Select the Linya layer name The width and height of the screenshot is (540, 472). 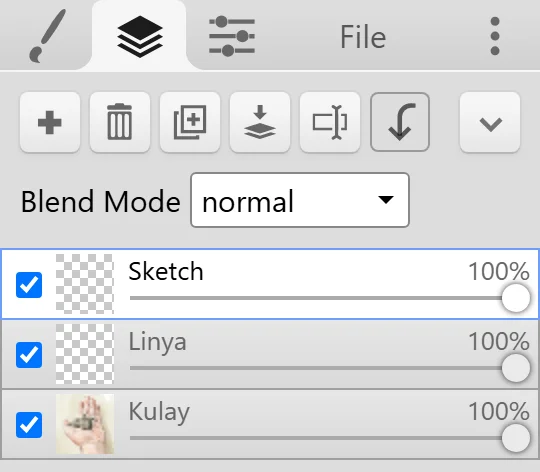click(x=157, y=342)
